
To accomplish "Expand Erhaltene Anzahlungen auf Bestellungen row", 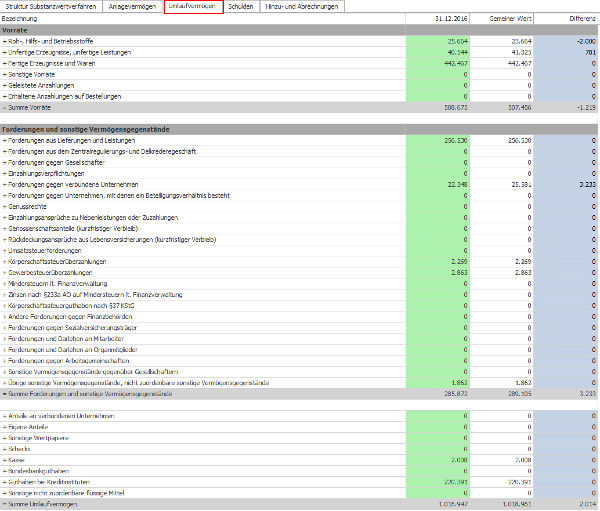I will 5,96.
